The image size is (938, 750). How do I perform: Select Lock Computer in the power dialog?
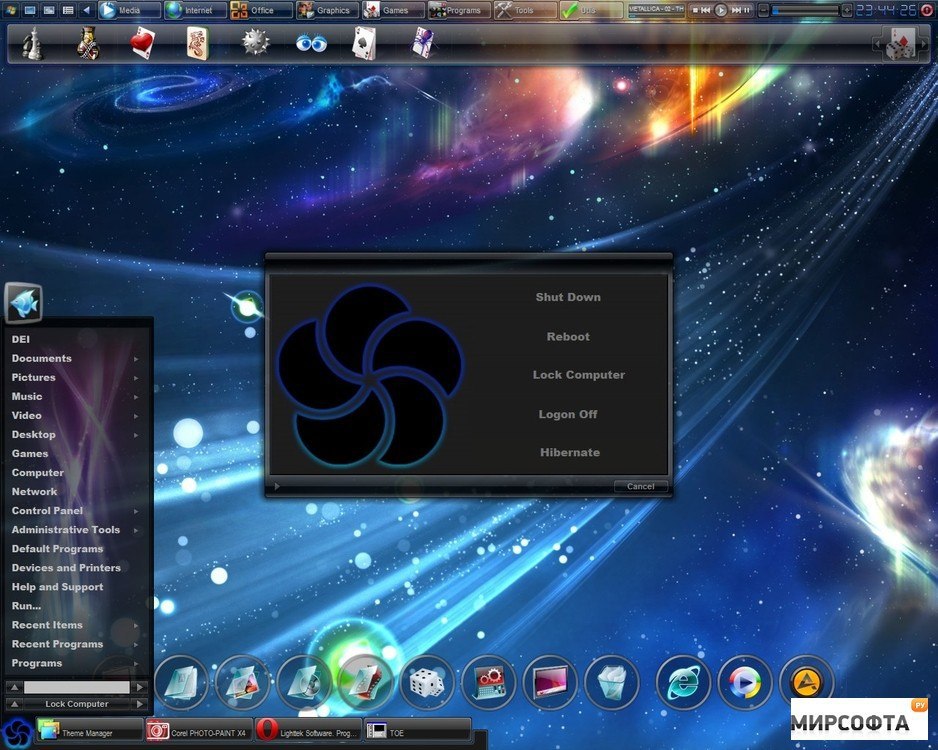(x=578, y=375)
